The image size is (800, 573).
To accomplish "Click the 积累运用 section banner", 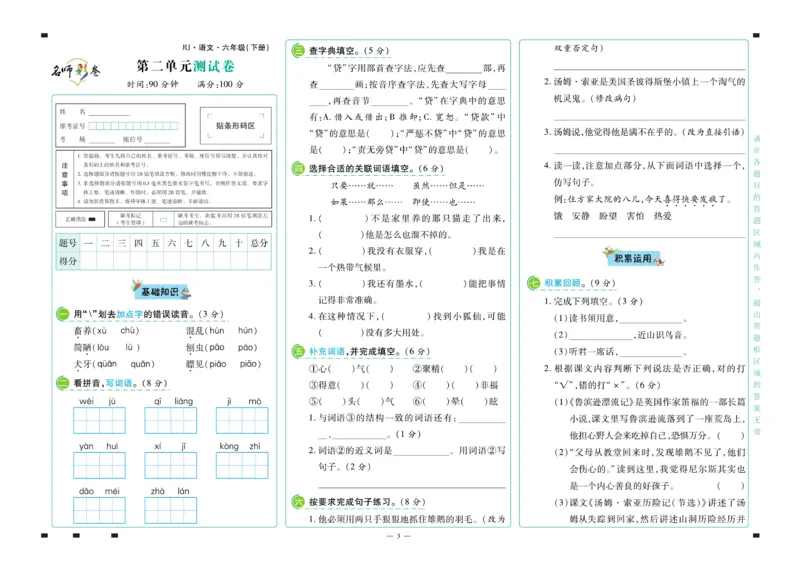I will click(x=633, y=257).
